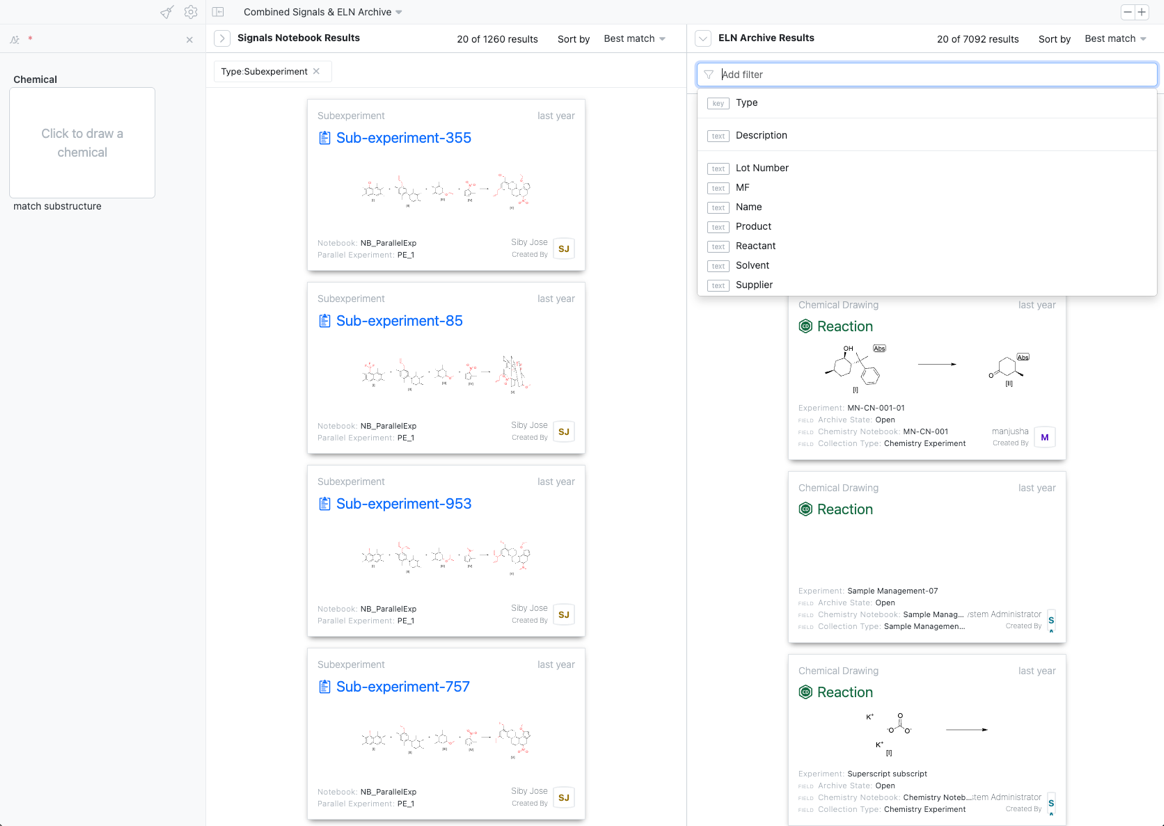Click the Add filter input field
Screen dimensions: 1164x826
(x=926, y=74)
